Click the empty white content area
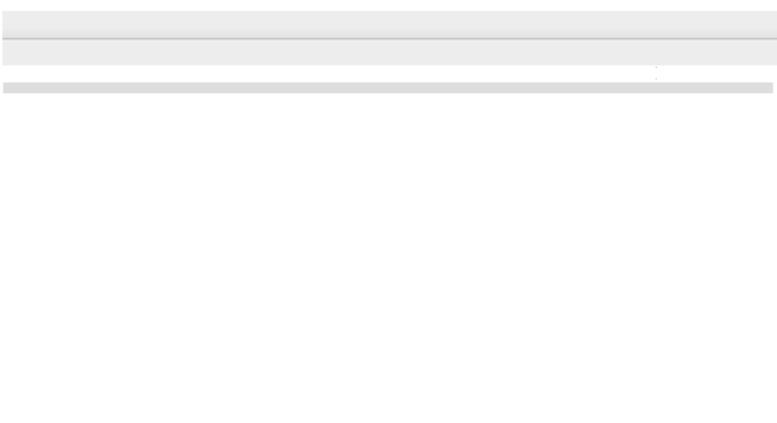 pyautogui.click(x=388, y=258)
